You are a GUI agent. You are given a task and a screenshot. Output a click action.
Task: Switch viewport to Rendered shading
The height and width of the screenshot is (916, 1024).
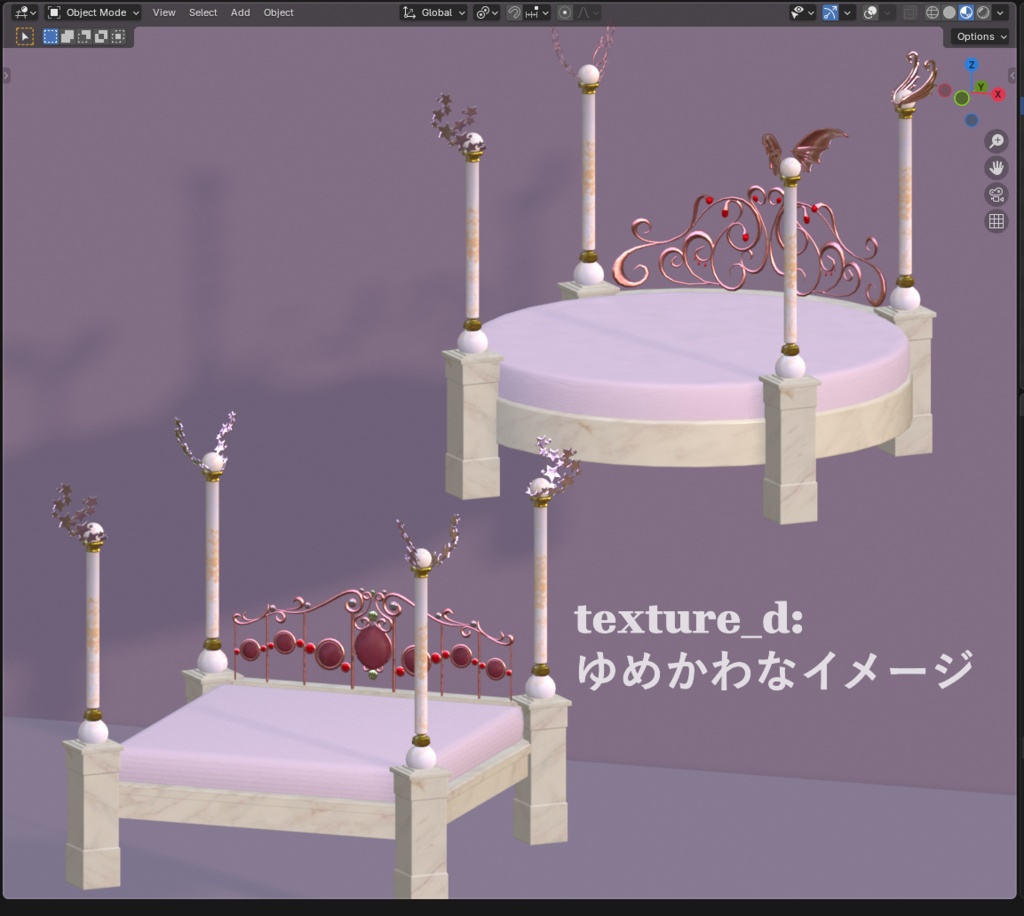point(982,12)
